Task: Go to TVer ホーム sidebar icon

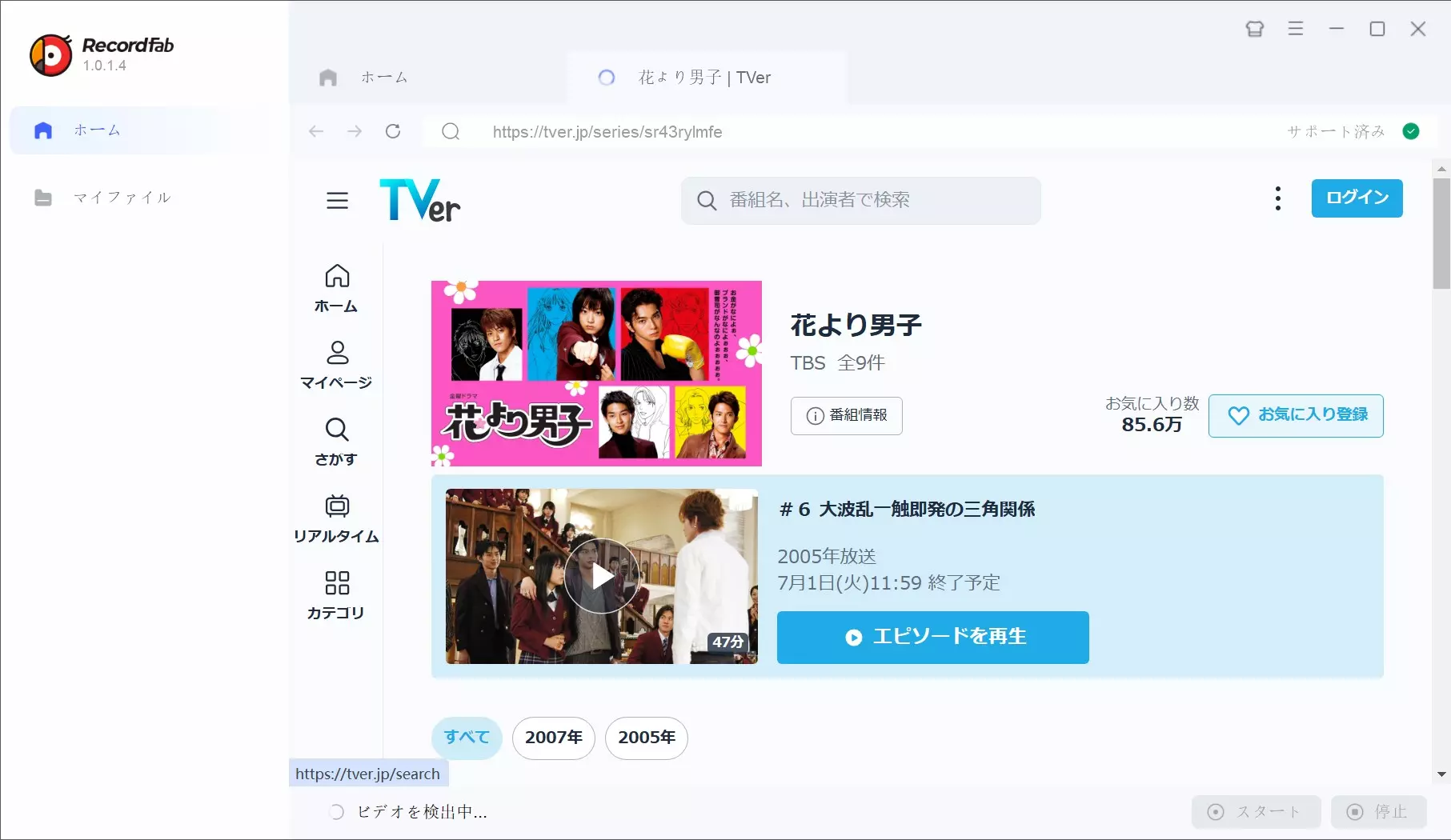Action: pos(337,288)
